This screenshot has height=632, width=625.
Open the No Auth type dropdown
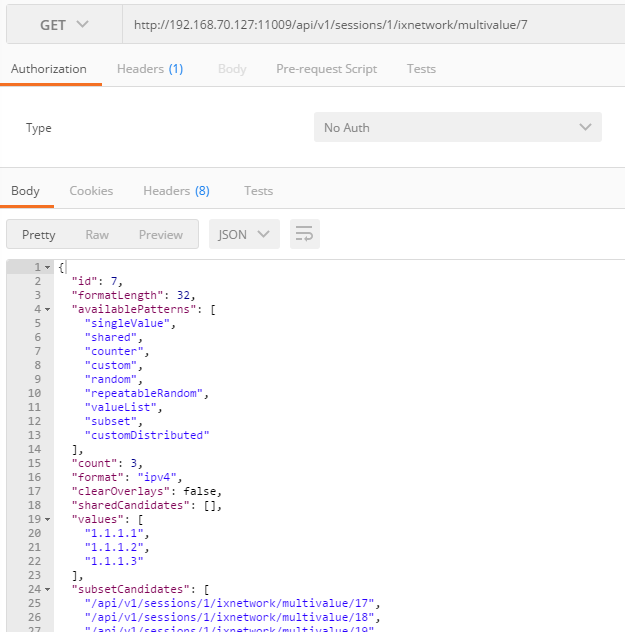click(x=457, y=128)
